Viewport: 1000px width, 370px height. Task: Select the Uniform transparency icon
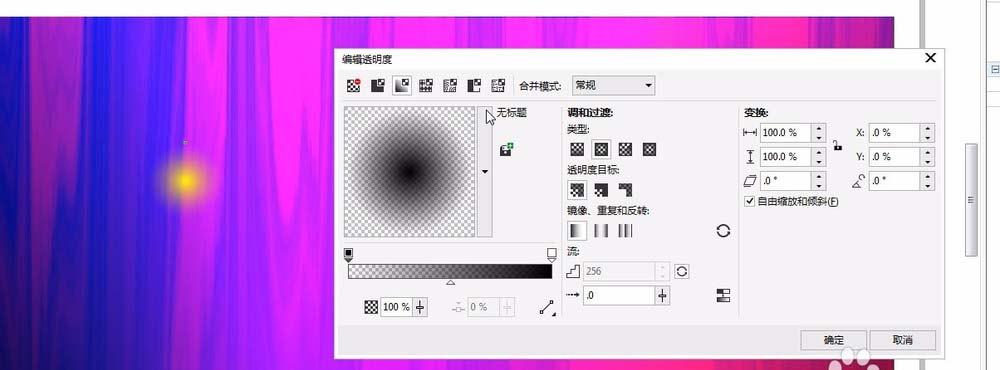(378, 85)
